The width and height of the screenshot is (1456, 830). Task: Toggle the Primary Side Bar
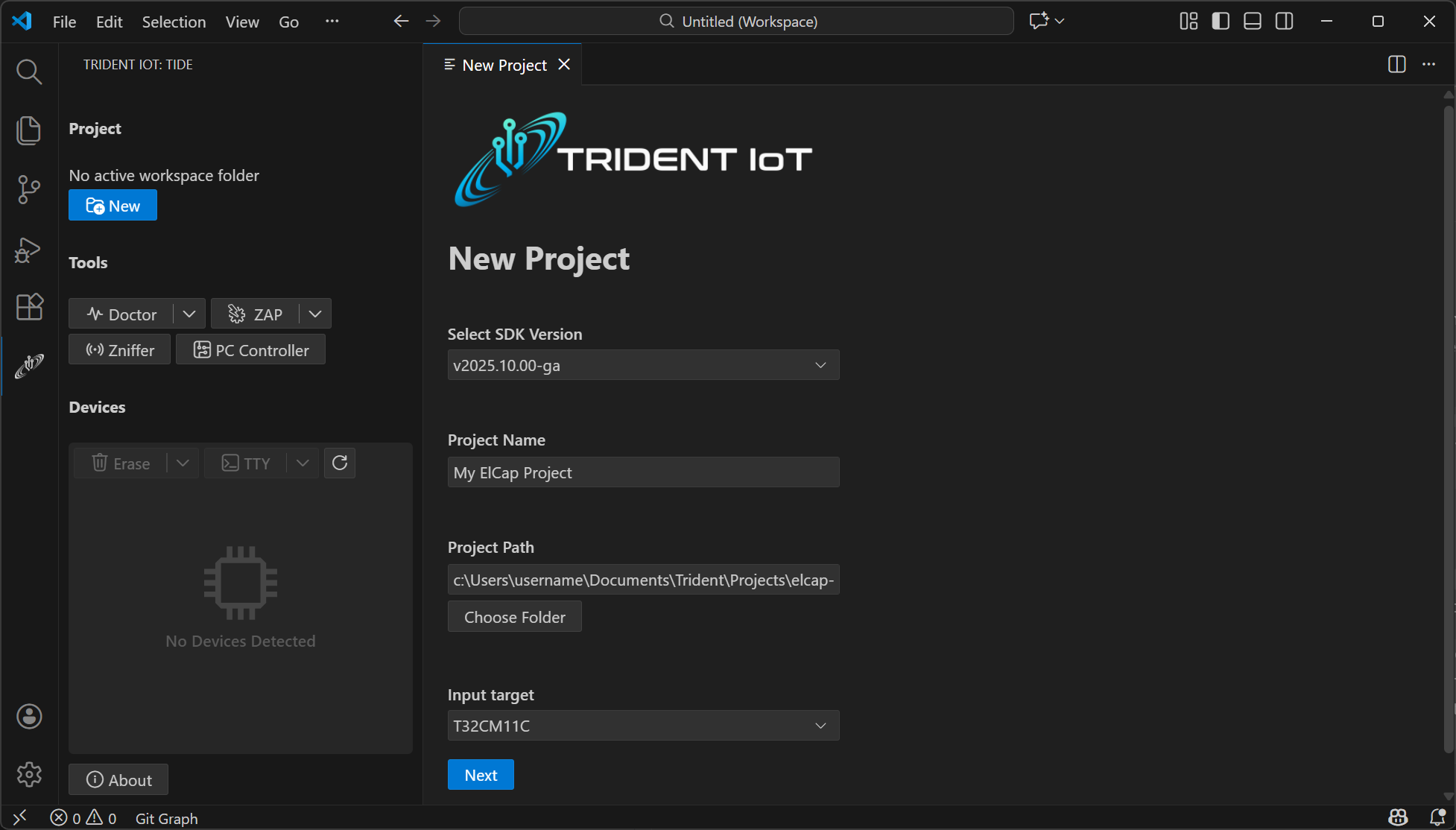[x=1221, y=21]
